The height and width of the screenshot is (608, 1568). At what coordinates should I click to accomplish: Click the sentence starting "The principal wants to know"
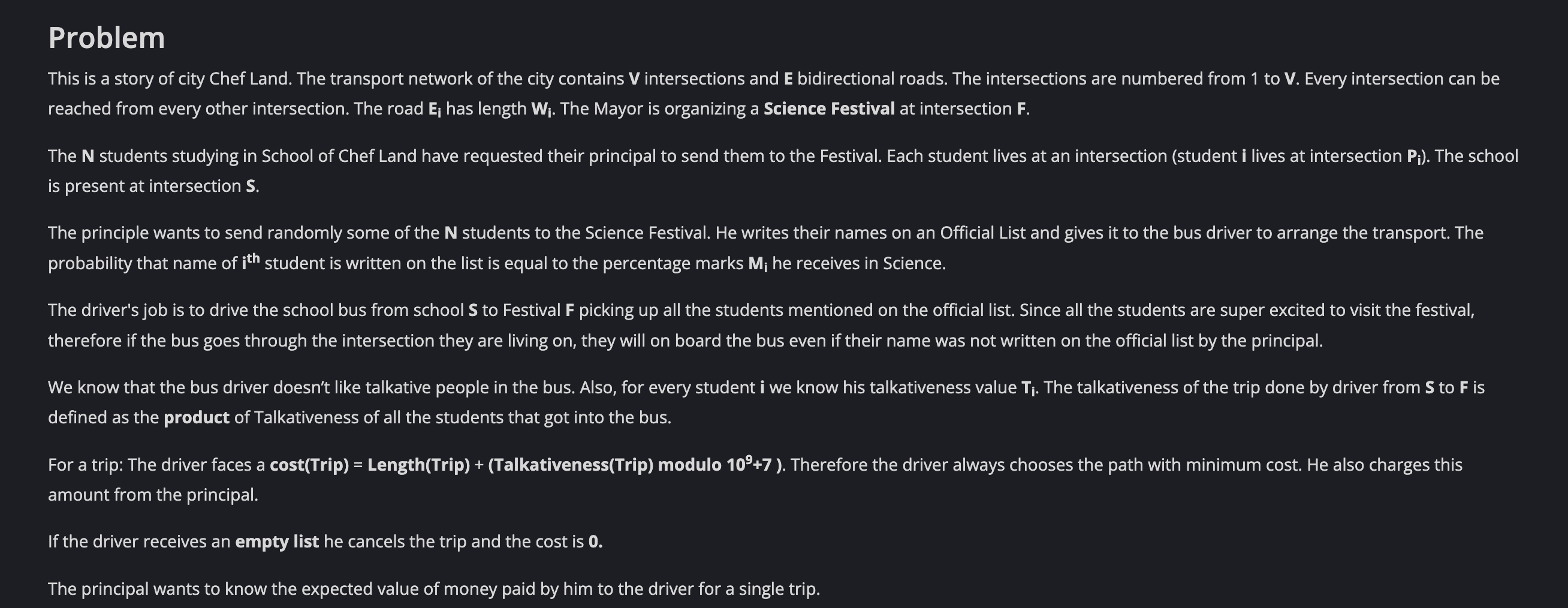[433, 588]
